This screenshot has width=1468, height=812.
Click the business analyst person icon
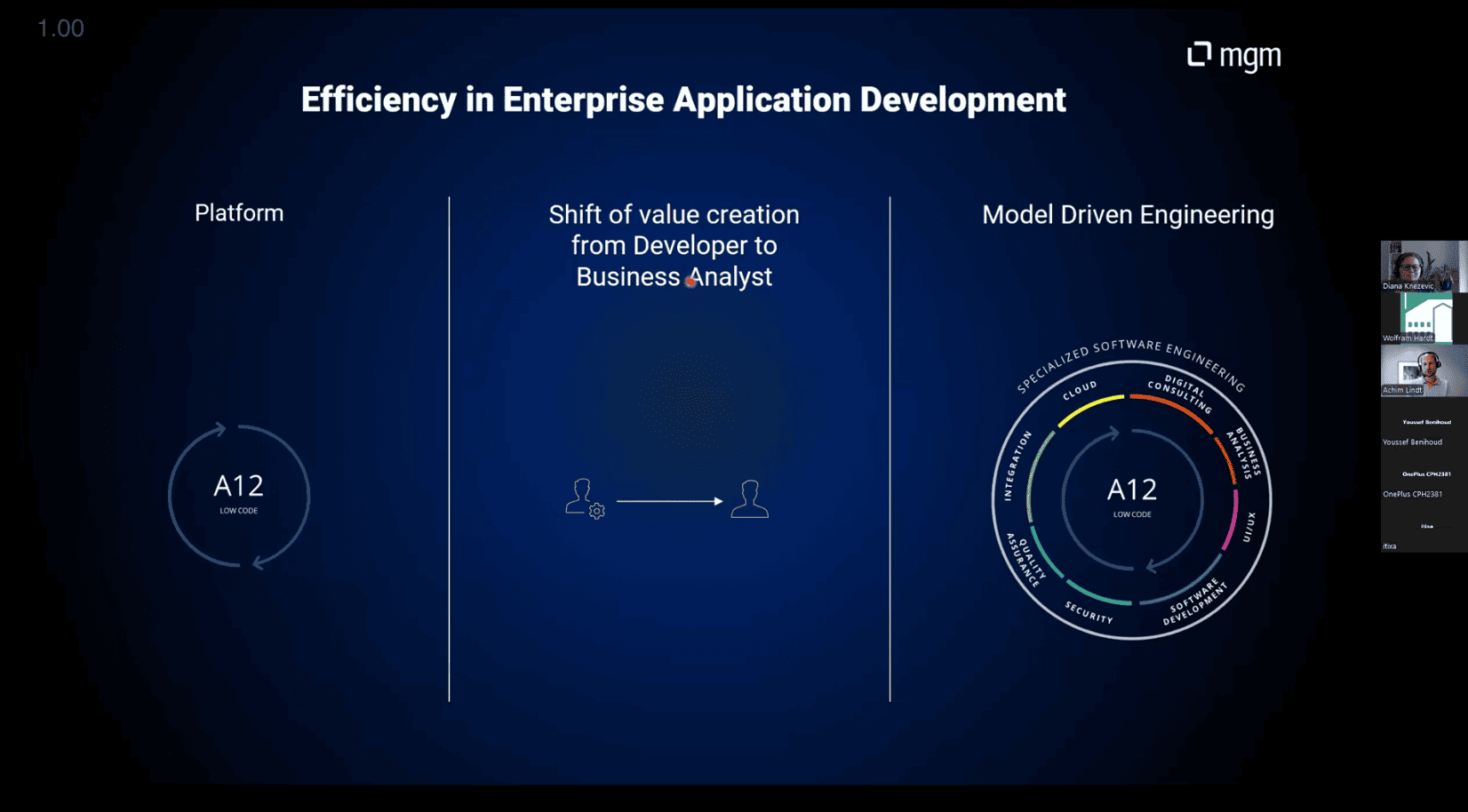click(x=749, y=498)
